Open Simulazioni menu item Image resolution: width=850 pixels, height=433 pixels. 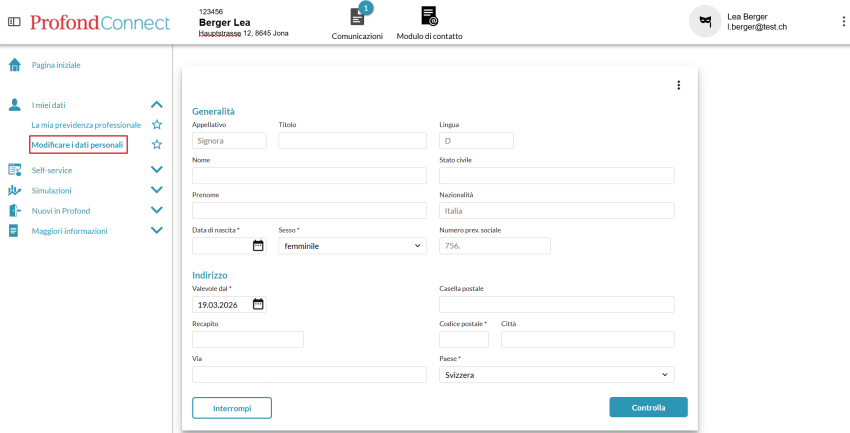point(51,191)
